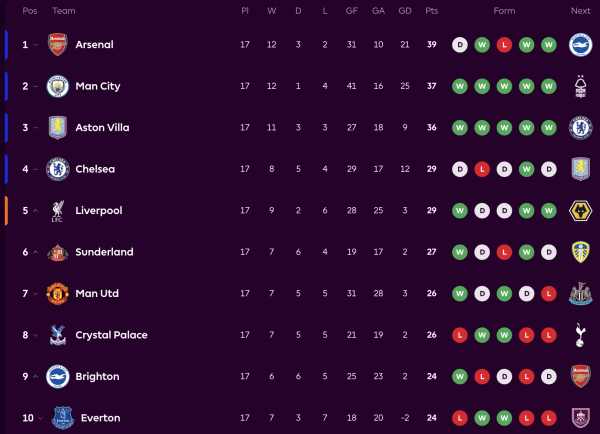Image resolution: width=600 pixels, height=434 pixels.
Task: Click the Man City club crest
Action: click(x=57, y=86)
